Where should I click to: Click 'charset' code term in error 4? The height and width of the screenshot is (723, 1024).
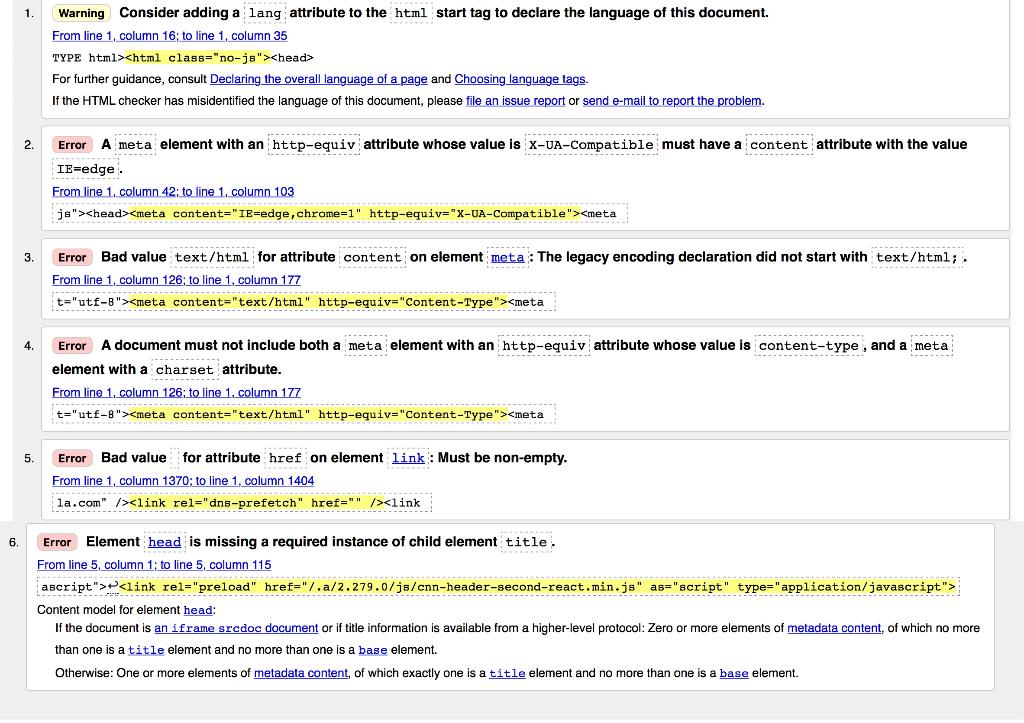point(185,370)
